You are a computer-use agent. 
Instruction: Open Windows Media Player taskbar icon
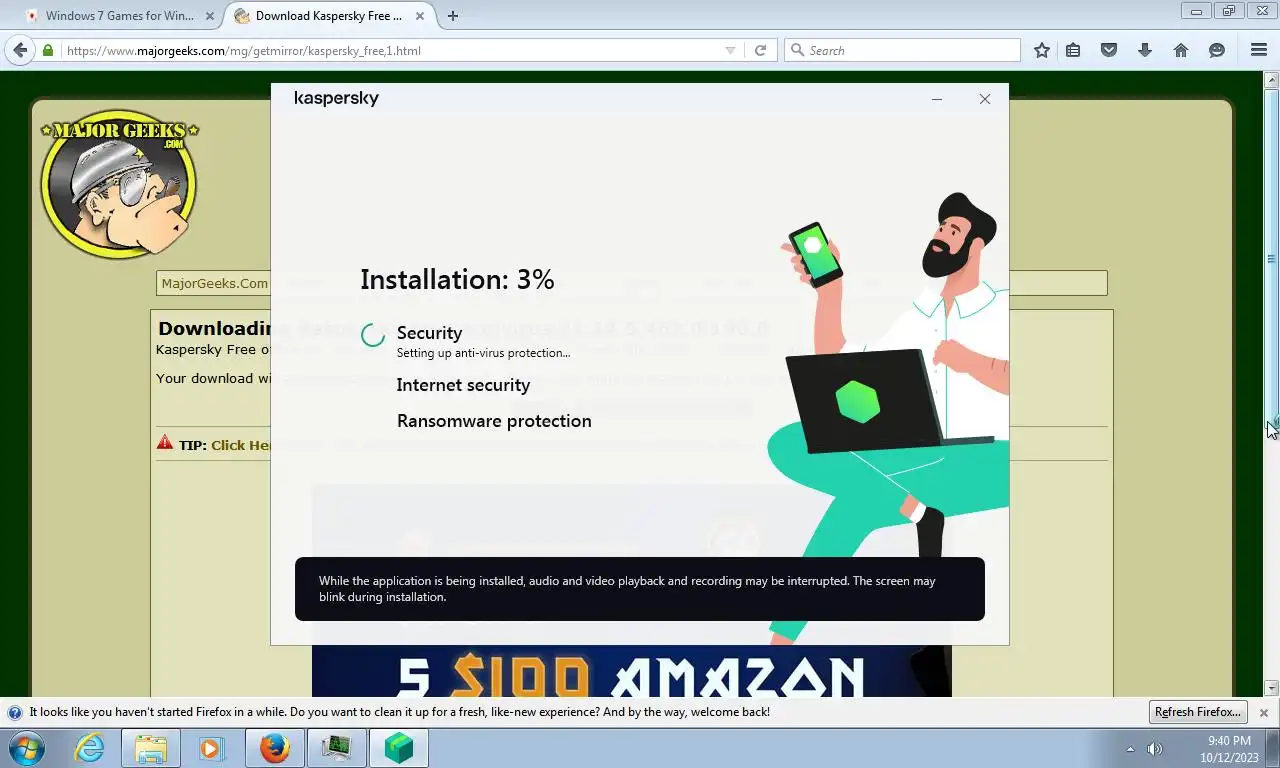pyautogui.click(x=211, y=748)
